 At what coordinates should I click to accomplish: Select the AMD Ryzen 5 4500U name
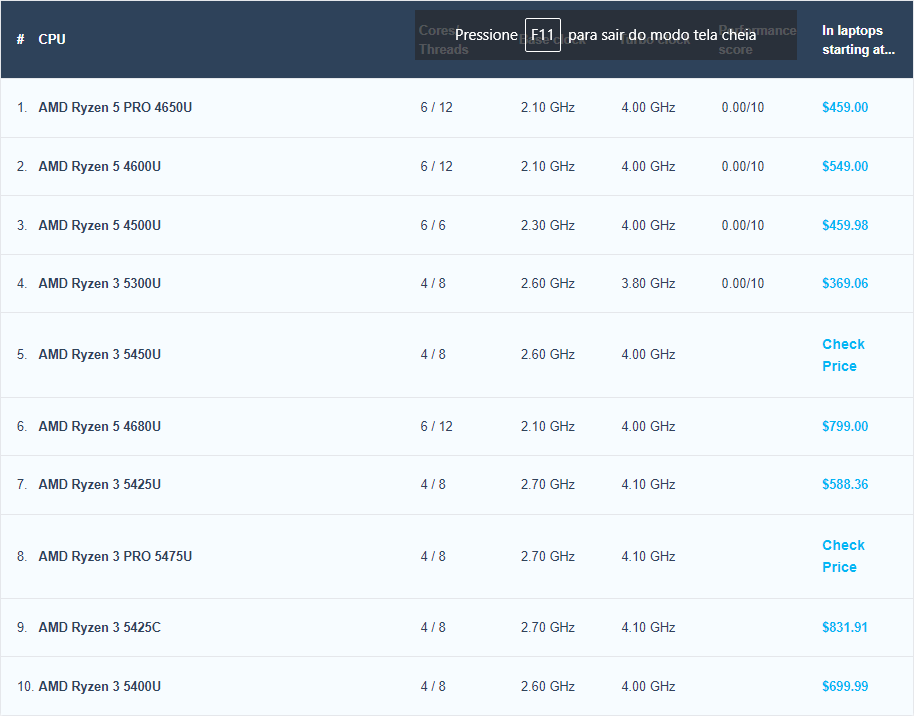point(100,225)
